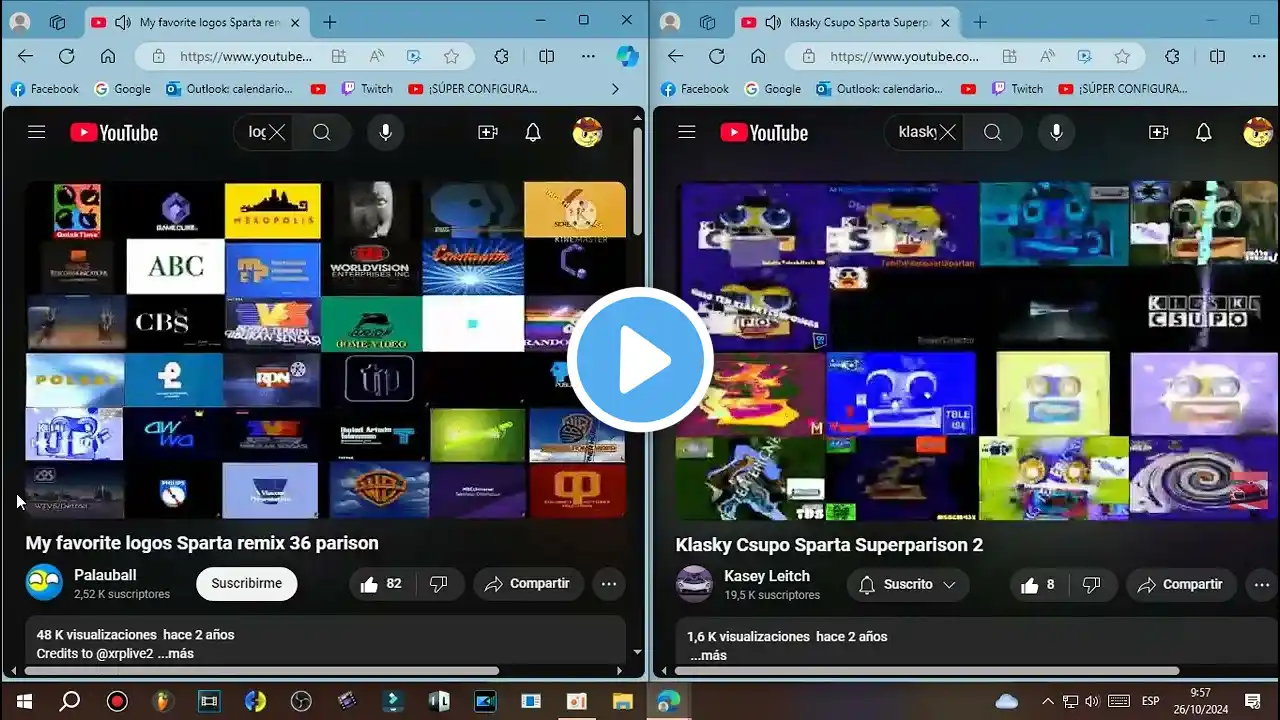This screenshot has height=720, width=1280.
Task: Open a new tab in left browser window
Action: (330, 22)
